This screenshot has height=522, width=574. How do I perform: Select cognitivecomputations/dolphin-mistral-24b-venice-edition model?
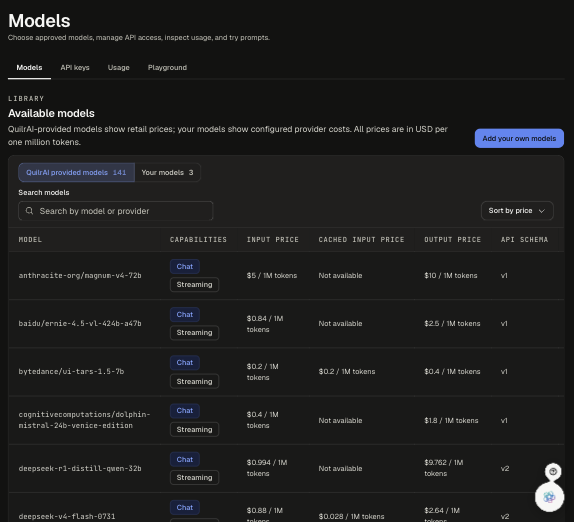[84, 420]
